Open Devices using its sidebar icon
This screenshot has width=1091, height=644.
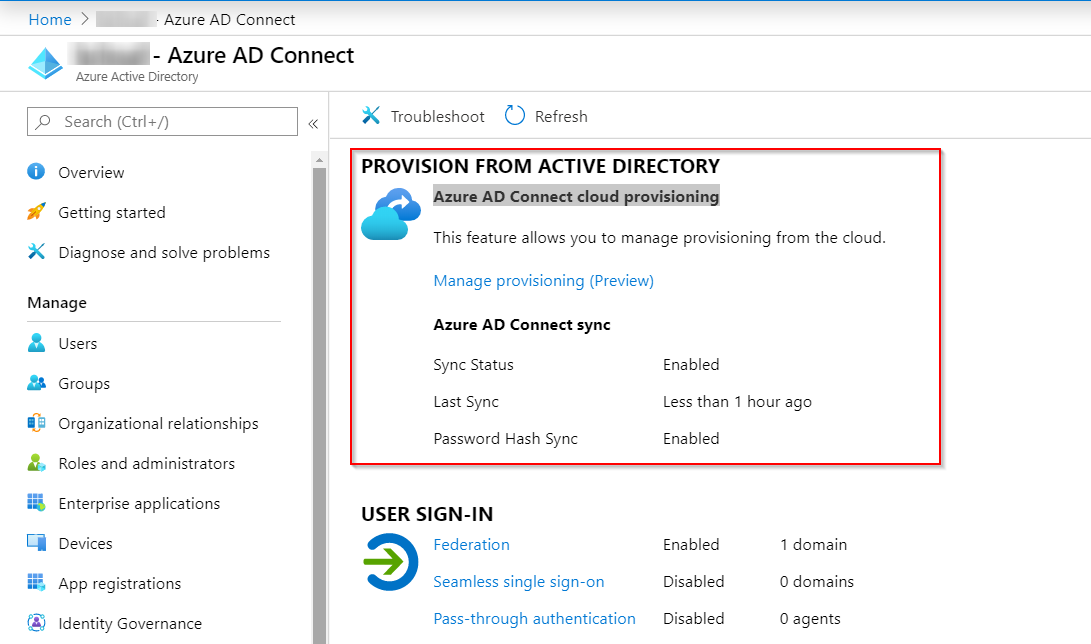click(38, 543)
